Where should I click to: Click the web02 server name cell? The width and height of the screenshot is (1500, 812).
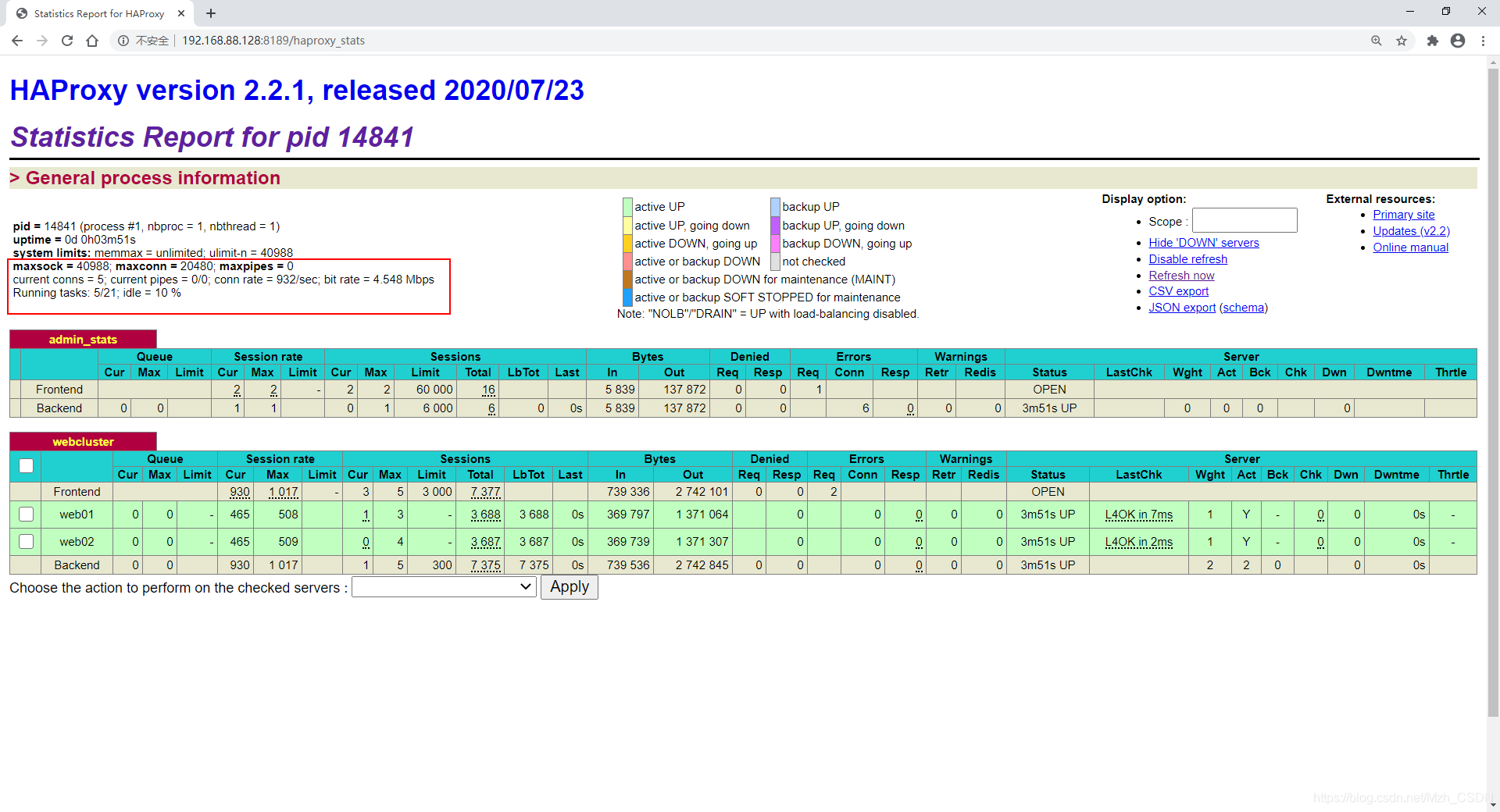77,542
